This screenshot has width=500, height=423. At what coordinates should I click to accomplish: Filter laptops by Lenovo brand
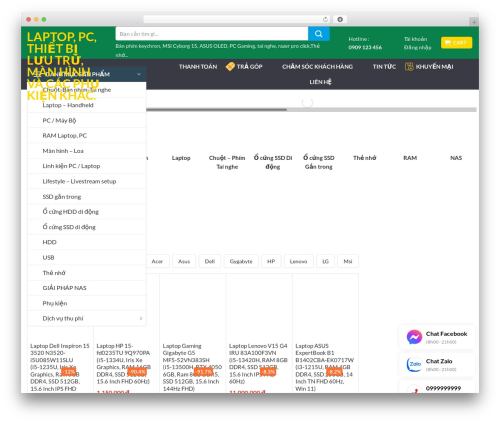(298, 261)
